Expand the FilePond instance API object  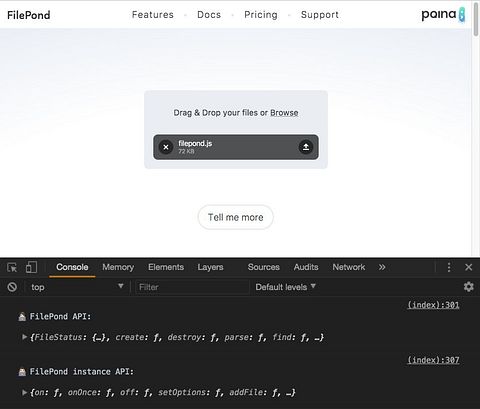[24, 392]
